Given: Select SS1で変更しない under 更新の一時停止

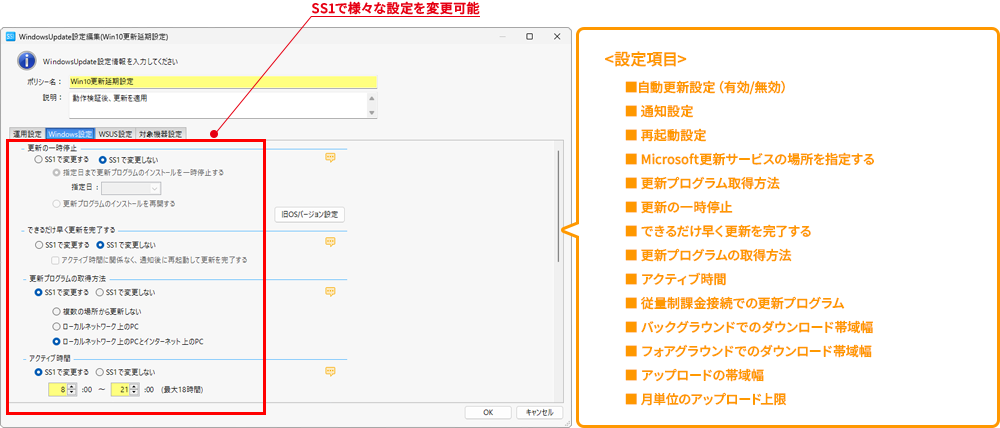Looking at the screenshot, I should (x=129, y=159).
